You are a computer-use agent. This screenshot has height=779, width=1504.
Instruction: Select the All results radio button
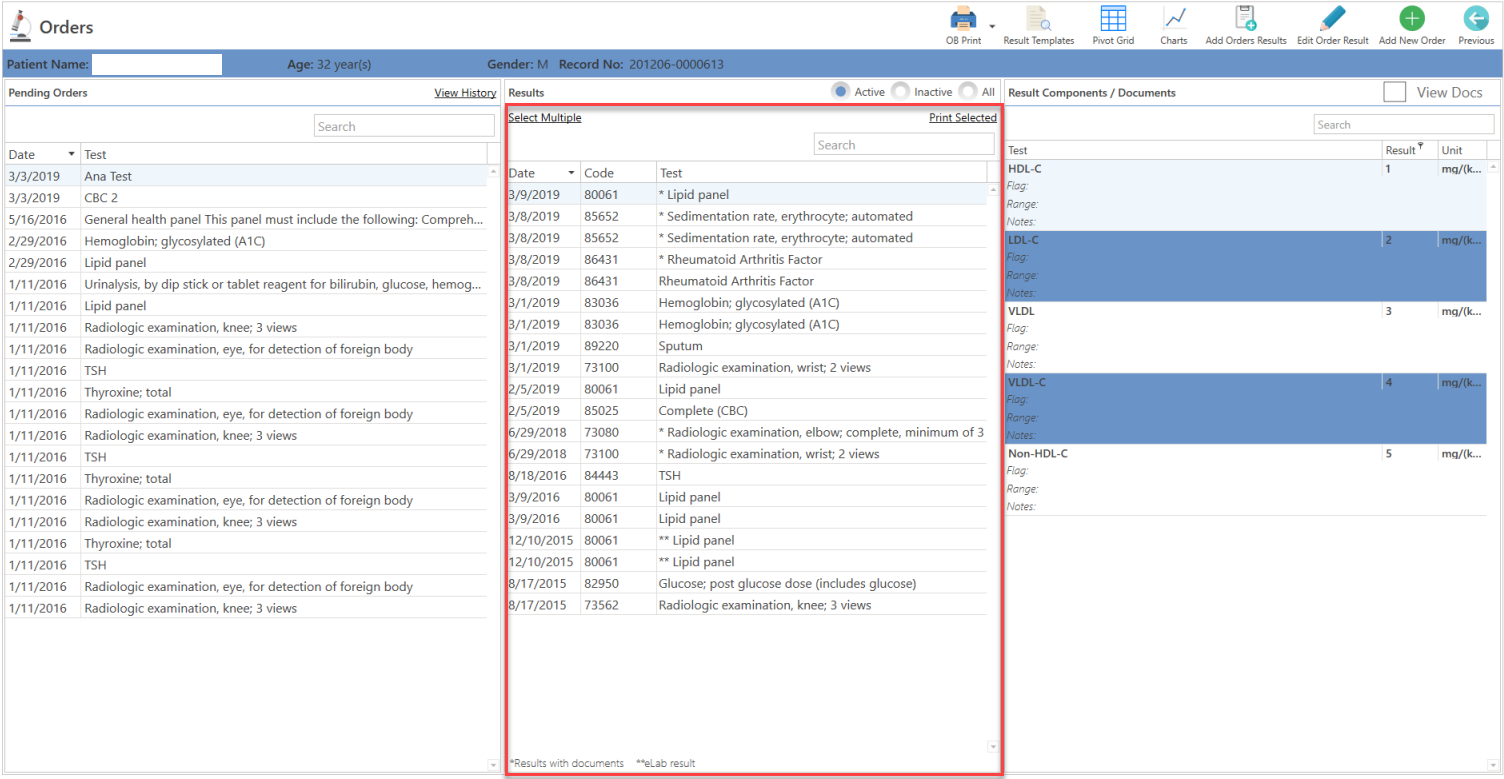pyautogui.click(x=968, y=91)
